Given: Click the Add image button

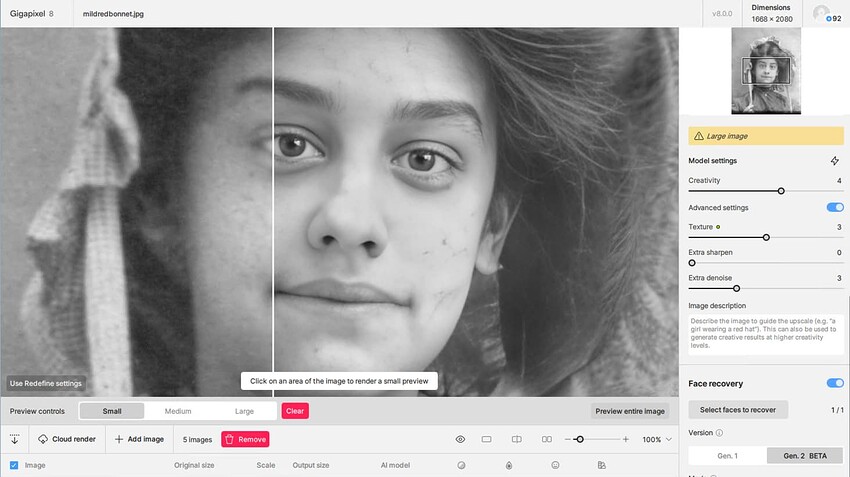Looking at the screenshot, I should click(x=139, y=439).
